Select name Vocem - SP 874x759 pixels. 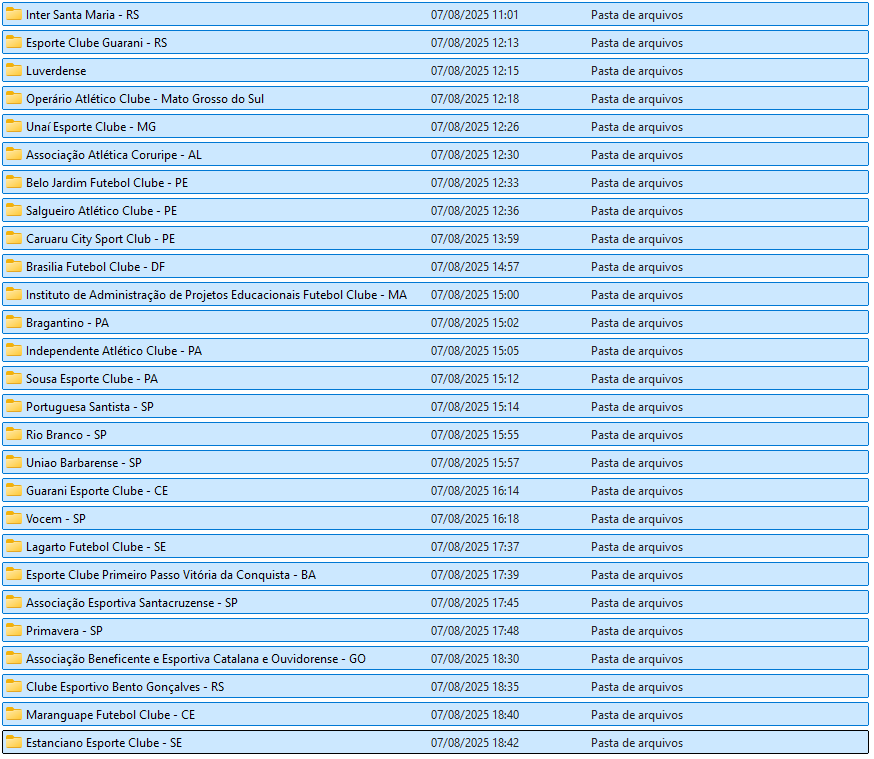(56, 519)
